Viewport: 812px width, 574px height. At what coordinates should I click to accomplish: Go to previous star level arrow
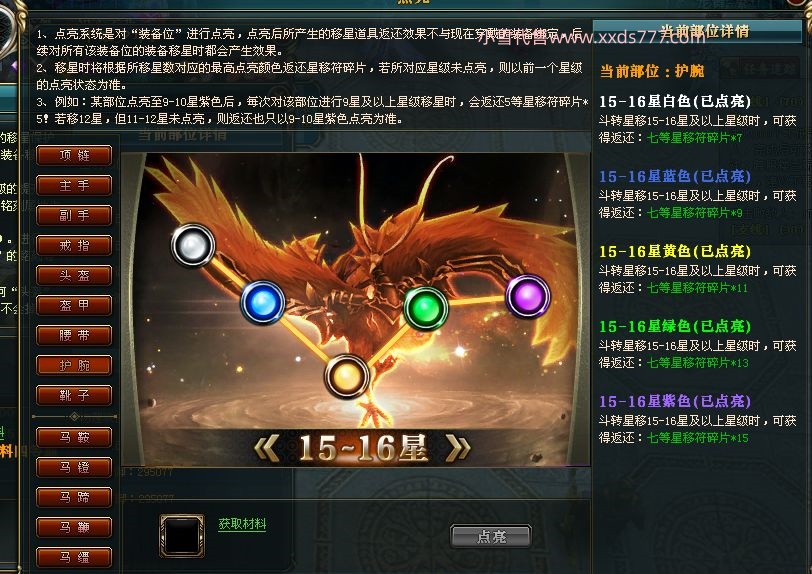click(267, 448)
